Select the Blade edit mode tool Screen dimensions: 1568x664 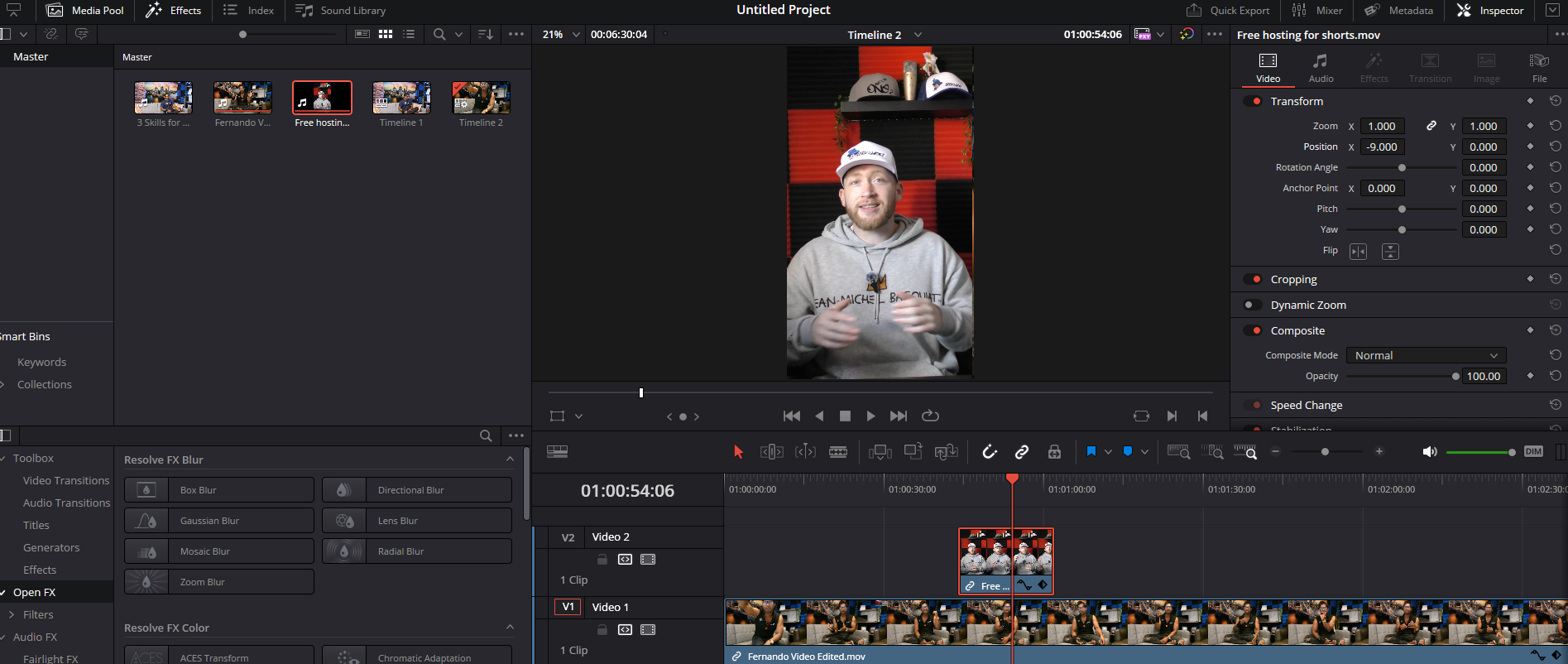[838, 451]
